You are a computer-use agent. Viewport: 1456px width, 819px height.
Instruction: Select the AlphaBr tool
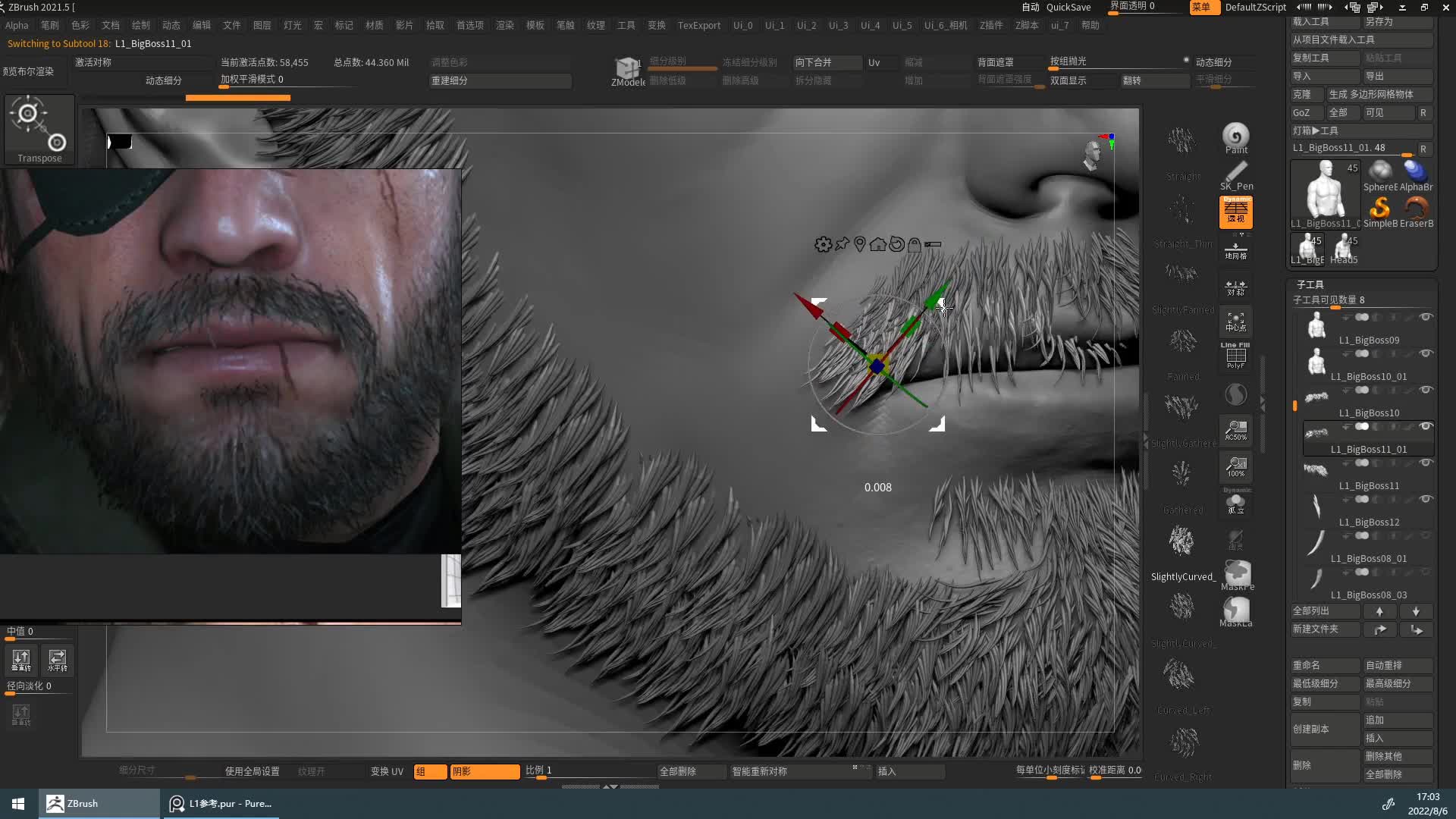point(1416,176)
